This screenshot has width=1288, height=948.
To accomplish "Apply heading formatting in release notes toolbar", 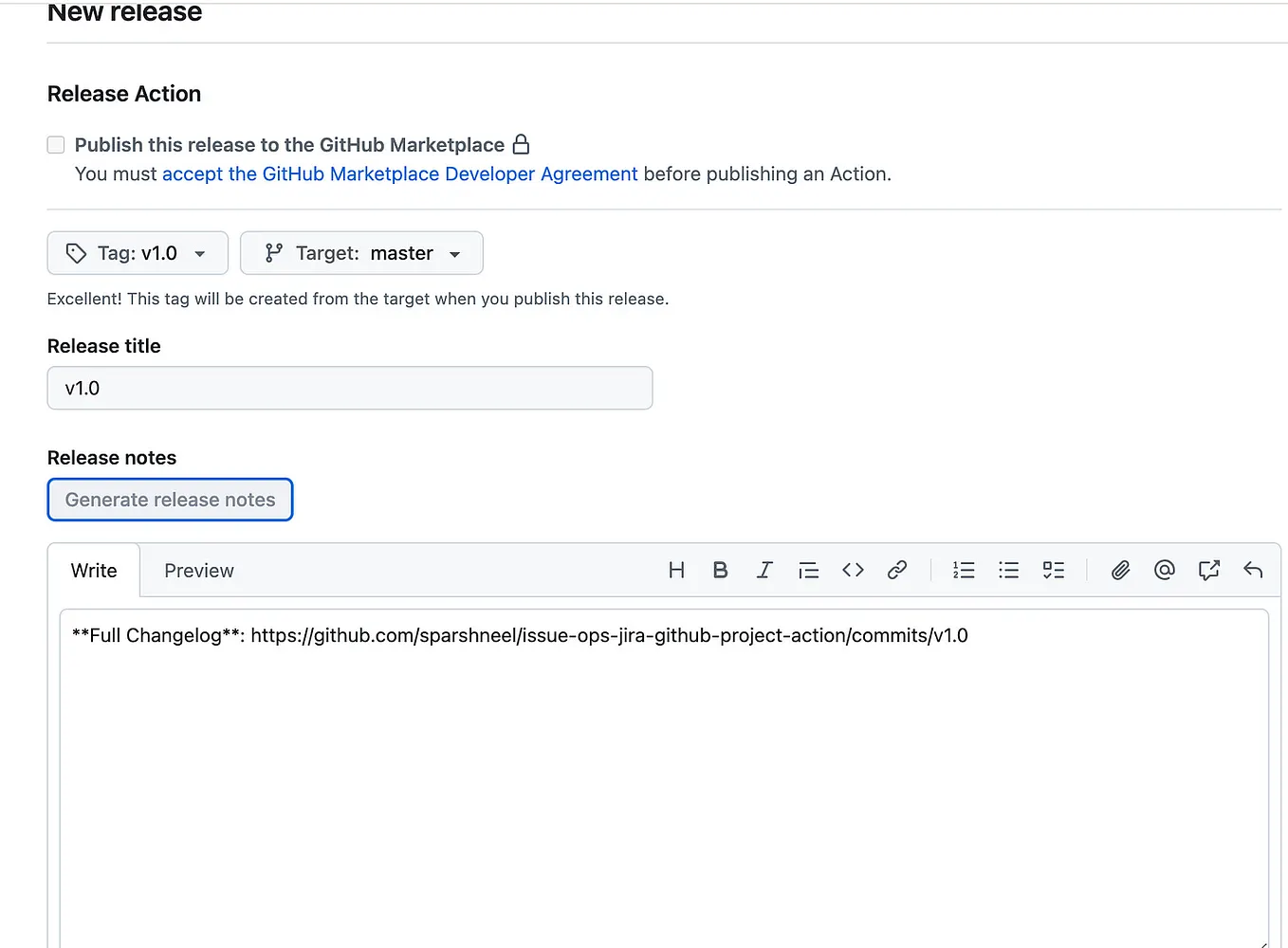I will [676, 570].
